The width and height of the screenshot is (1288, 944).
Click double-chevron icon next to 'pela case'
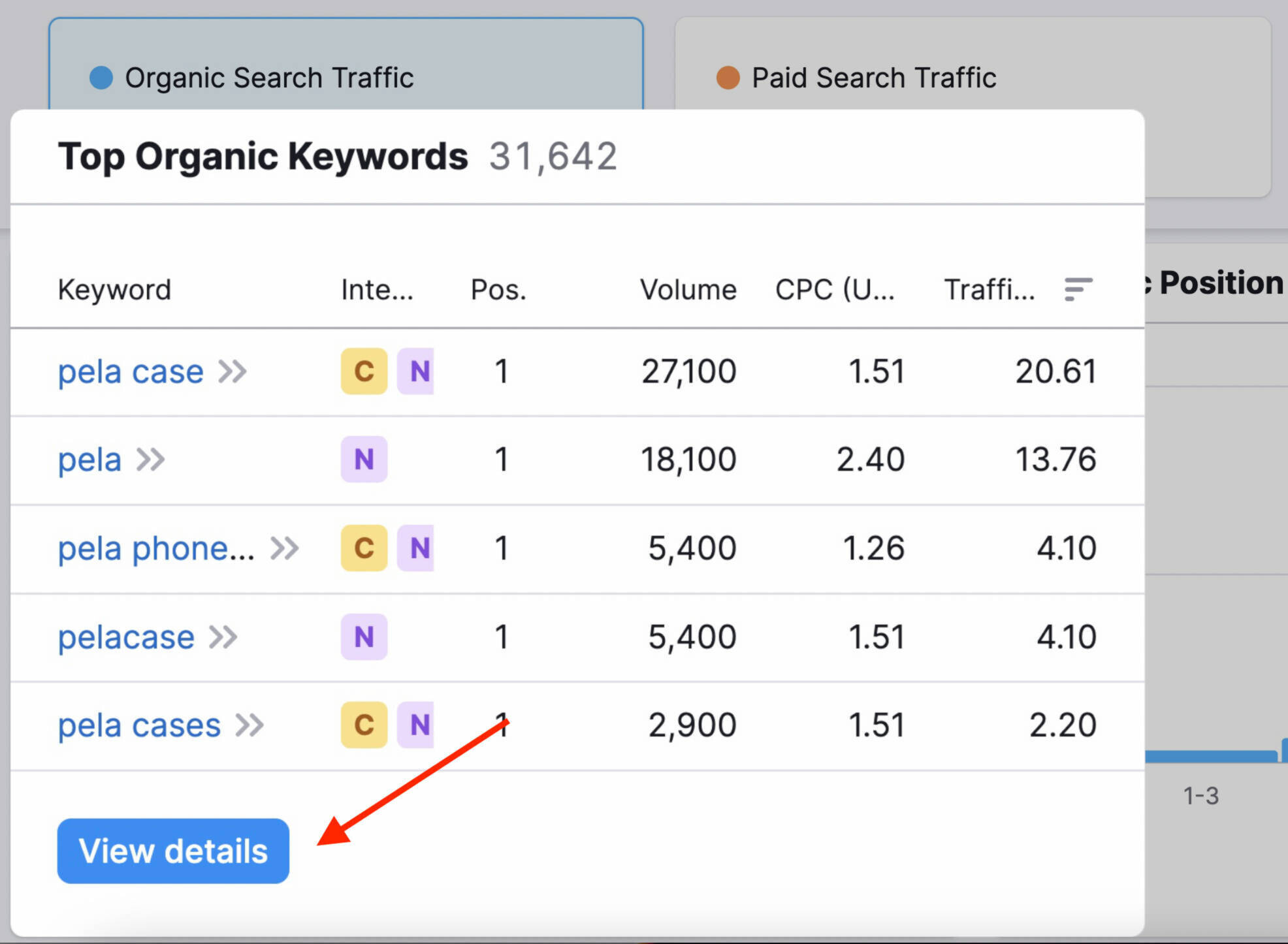(x=233, y=371)
